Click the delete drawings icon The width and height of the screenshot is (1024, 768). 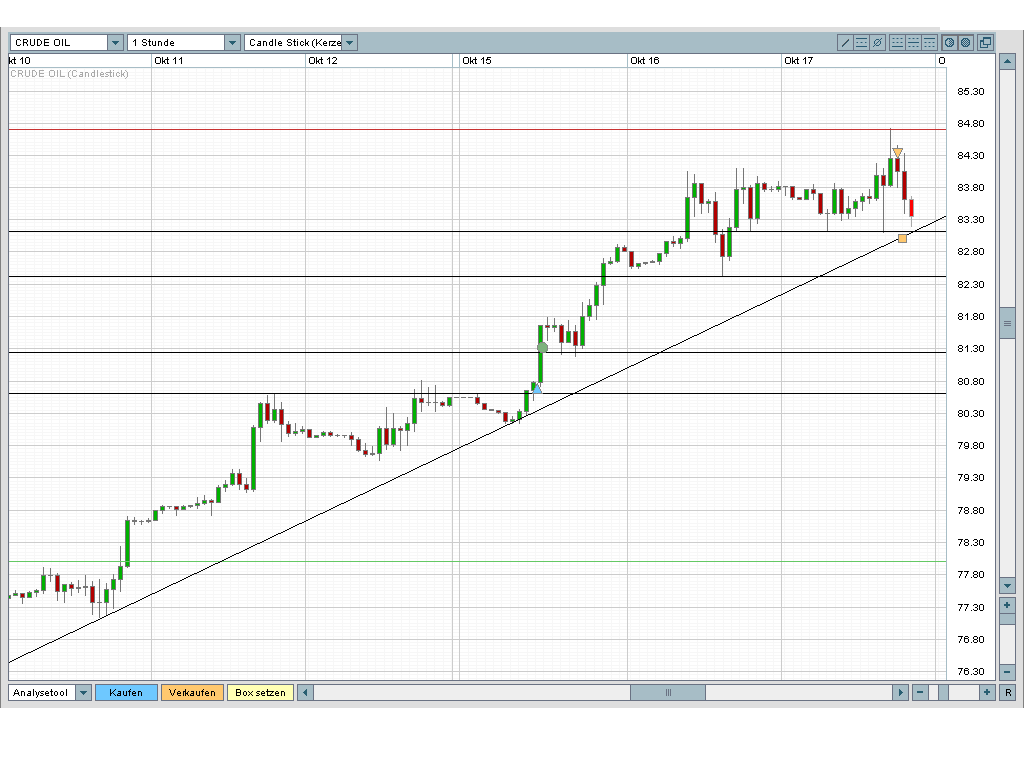[878, 42]
